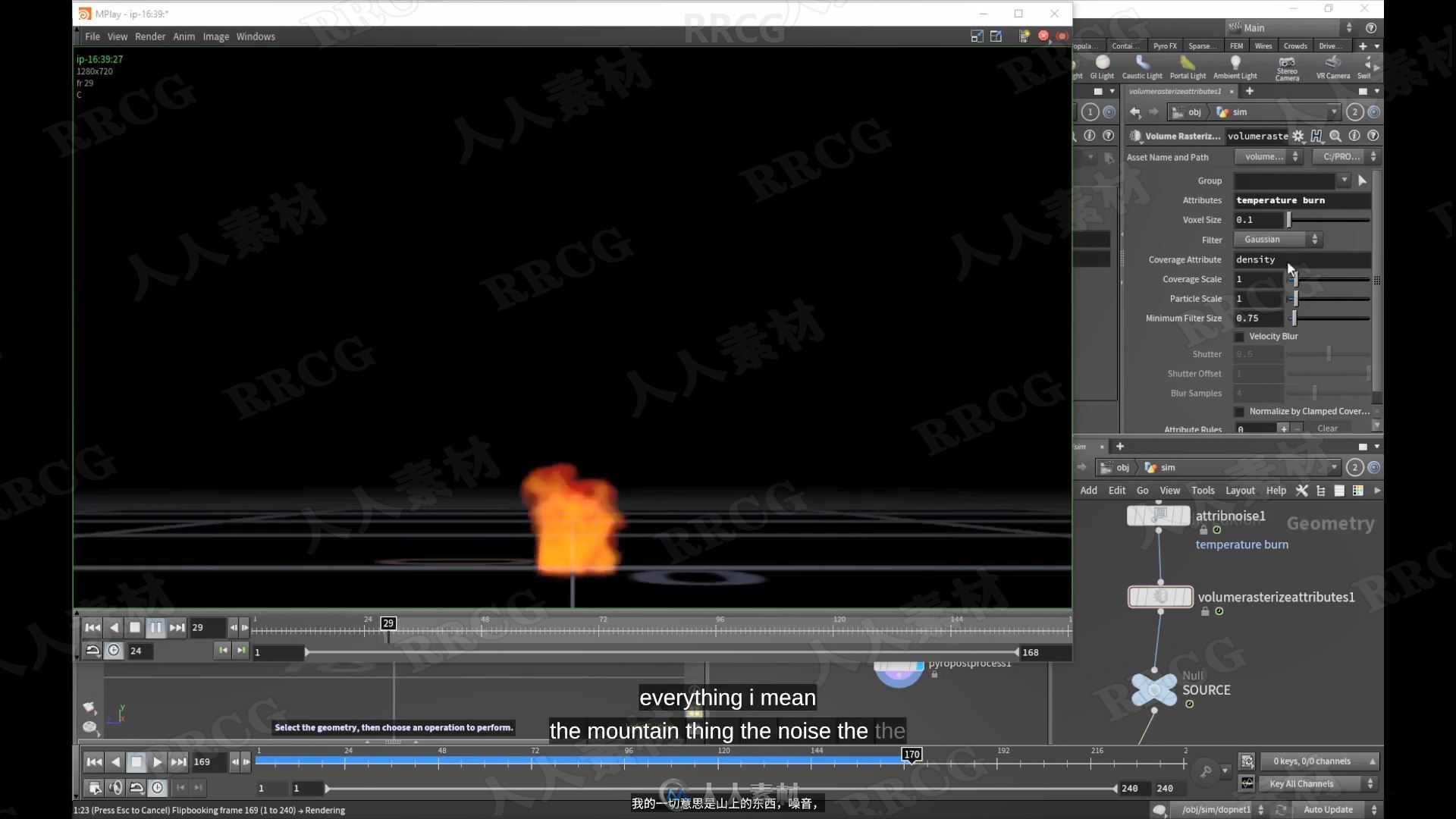
Task: Open the MPlay Anim menu
Action: point(184,36)
